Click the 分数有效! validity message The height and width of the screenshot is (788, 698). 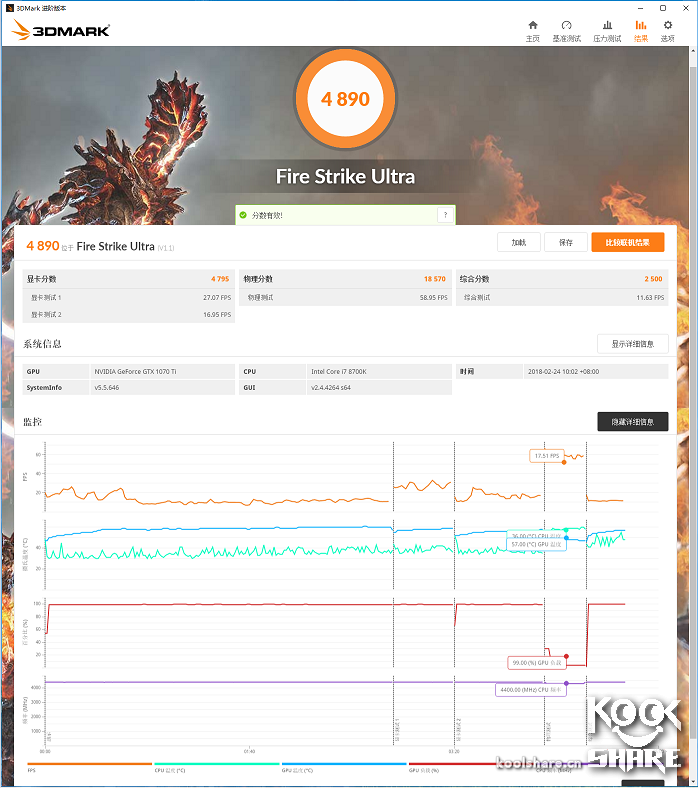[267, 215]
